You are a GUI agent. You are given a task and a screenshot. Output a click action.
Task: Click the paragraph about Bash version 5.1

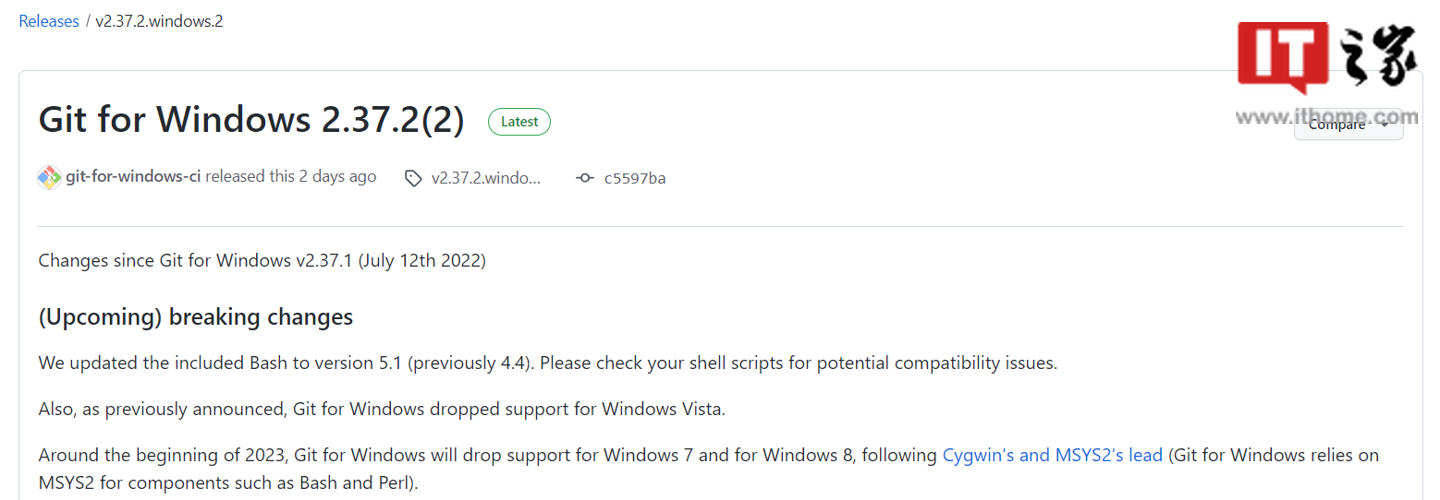pyautogui.click(x=547, y=363)
